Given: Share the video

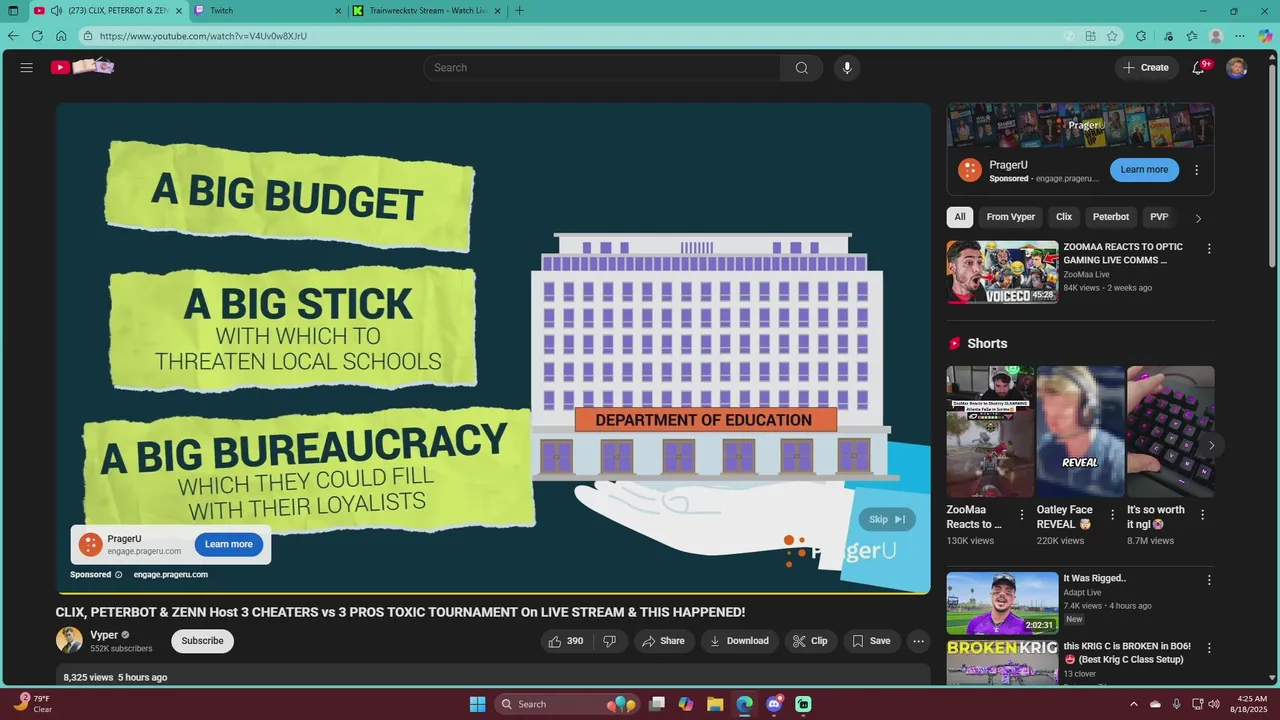Looking at the screenshot, I should (664, 641).
